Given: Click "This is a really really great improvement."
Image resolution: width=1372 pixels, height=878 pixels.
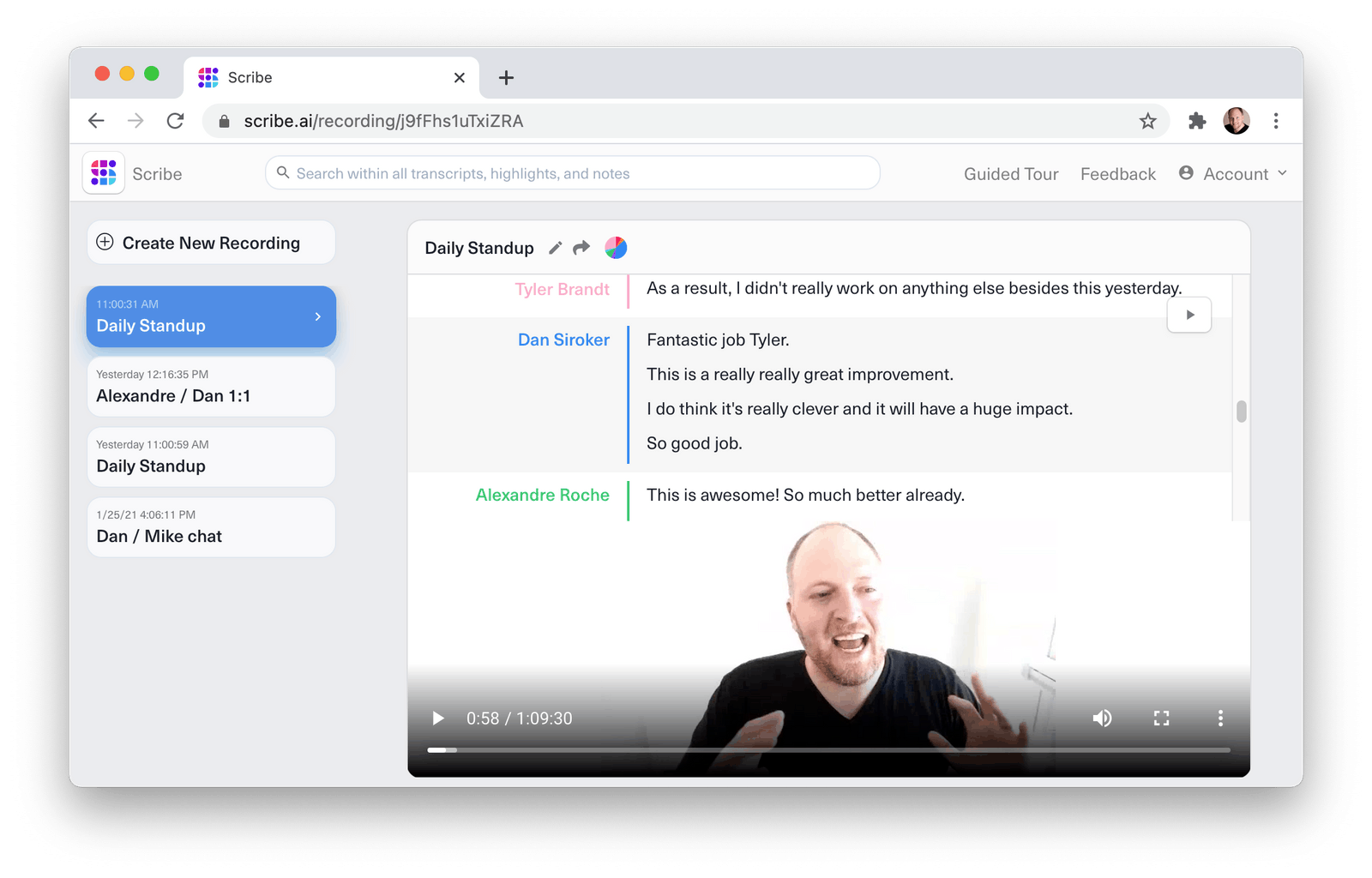Looking at the screenshot, I should point(800,375).
